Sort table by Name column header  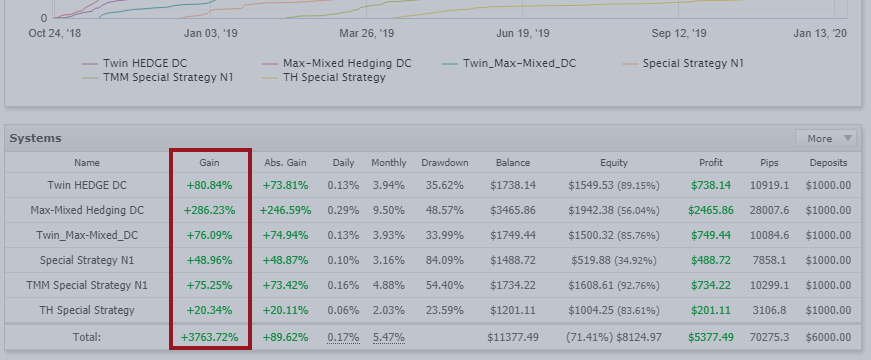click(87, 163)
